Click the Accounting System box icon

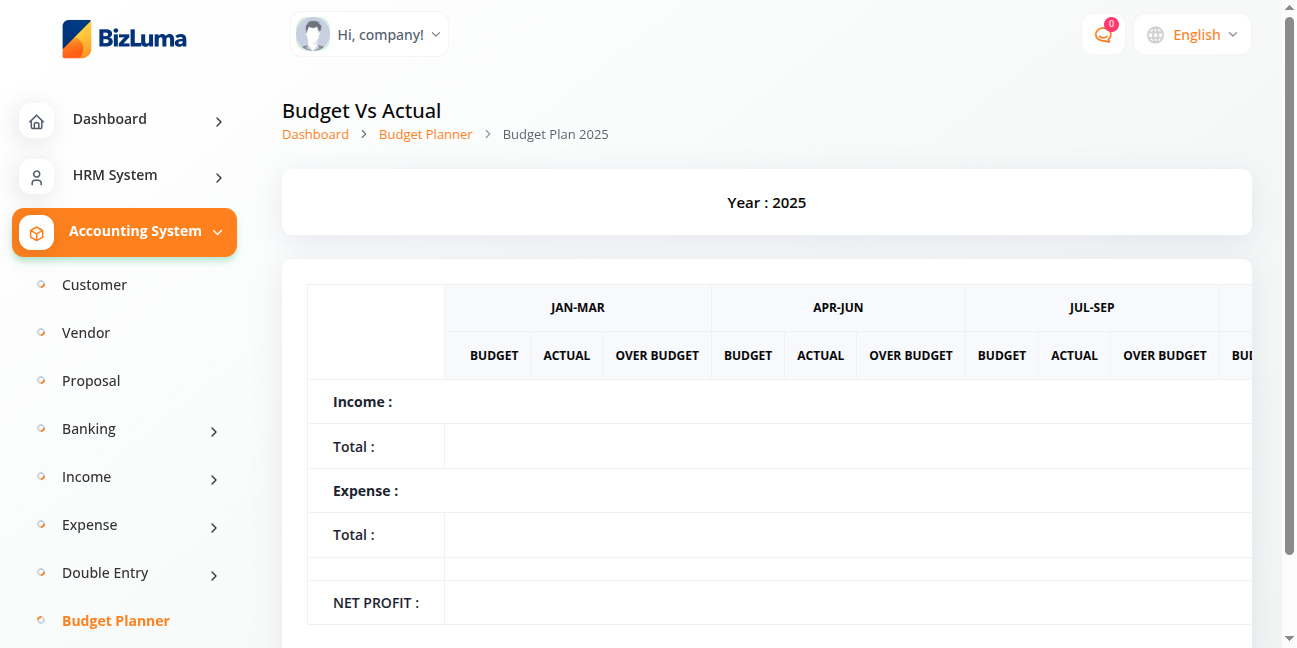tap(37, 233)
